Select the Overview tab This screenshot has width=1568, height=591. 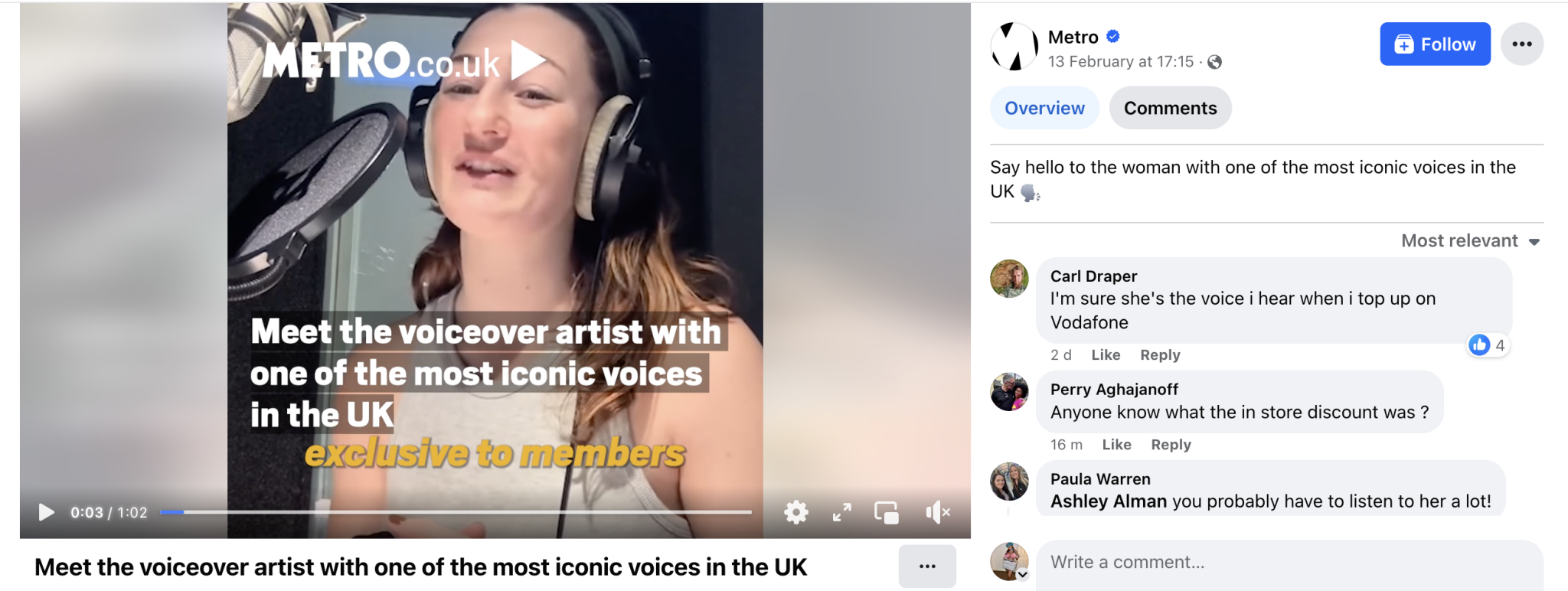pyautogui.click(x=1044, y=108)
